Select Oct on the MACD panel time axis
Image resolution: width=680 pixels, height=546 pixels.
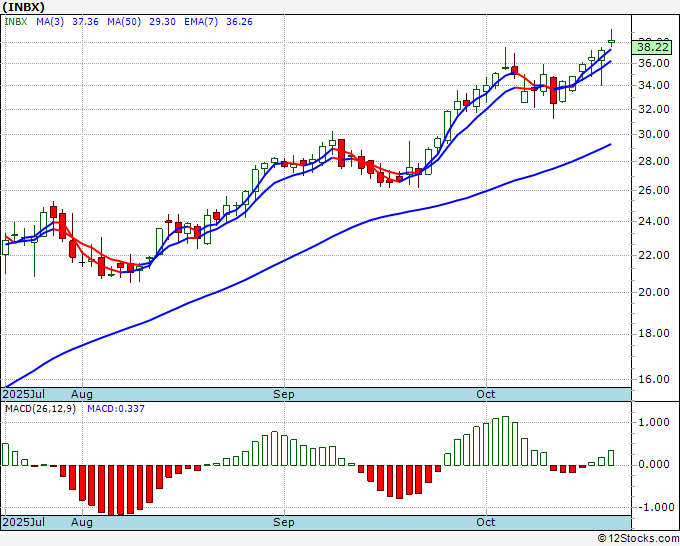pyautogui.click(x=486, y=522)
